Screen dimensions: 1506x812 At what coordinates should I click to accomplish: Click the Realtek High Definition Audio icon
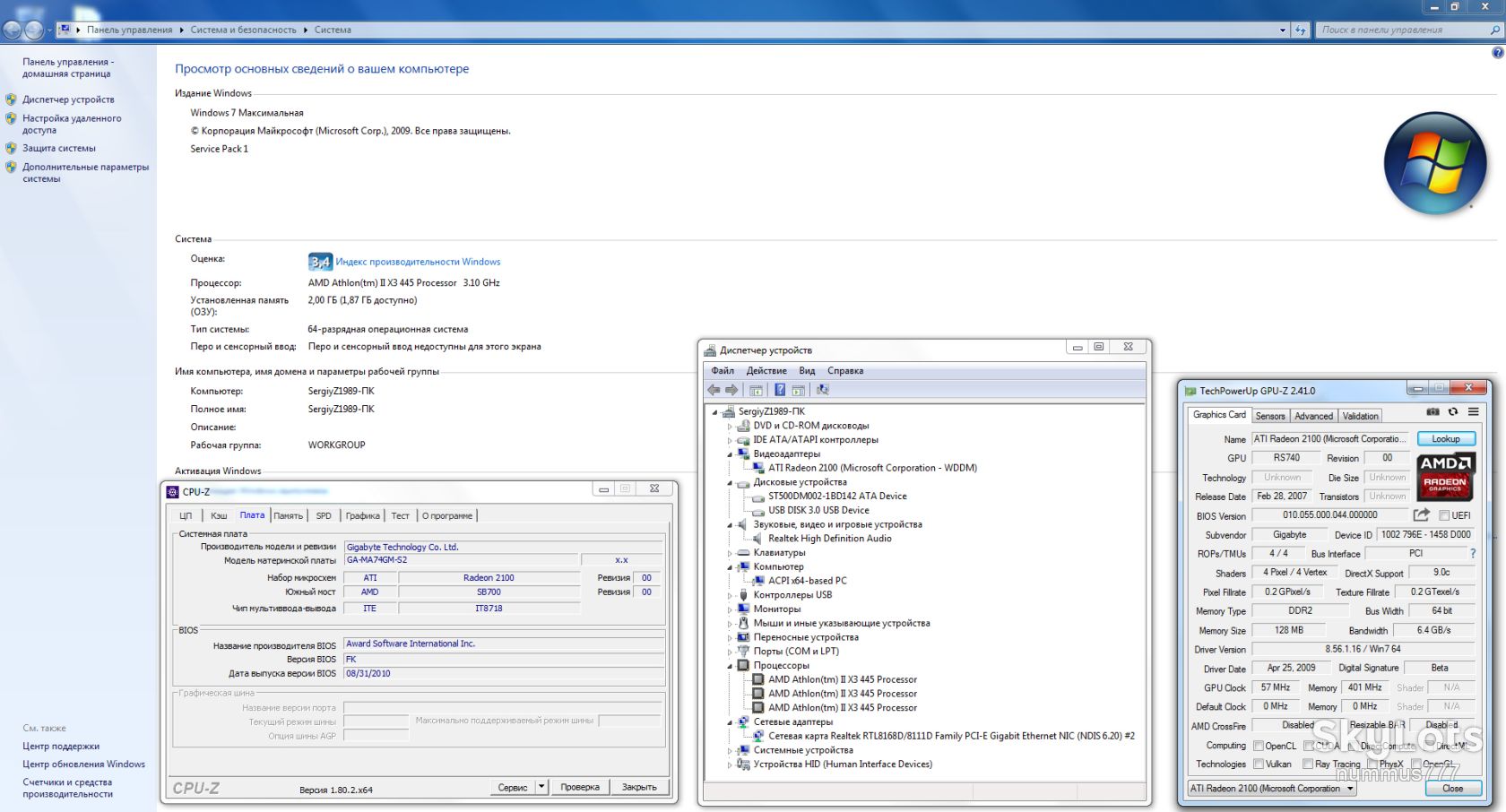pyautogui.click(x=758, y=539)
